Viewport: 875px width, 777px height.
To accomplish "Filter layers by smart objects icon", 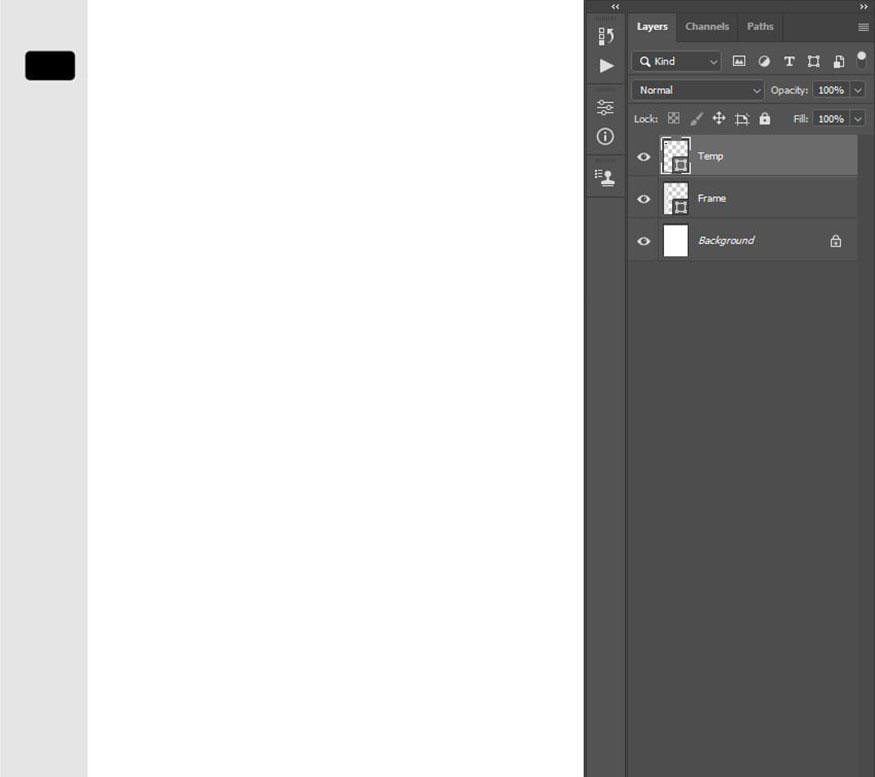I will pyautogui.click(x=839, y=61).
